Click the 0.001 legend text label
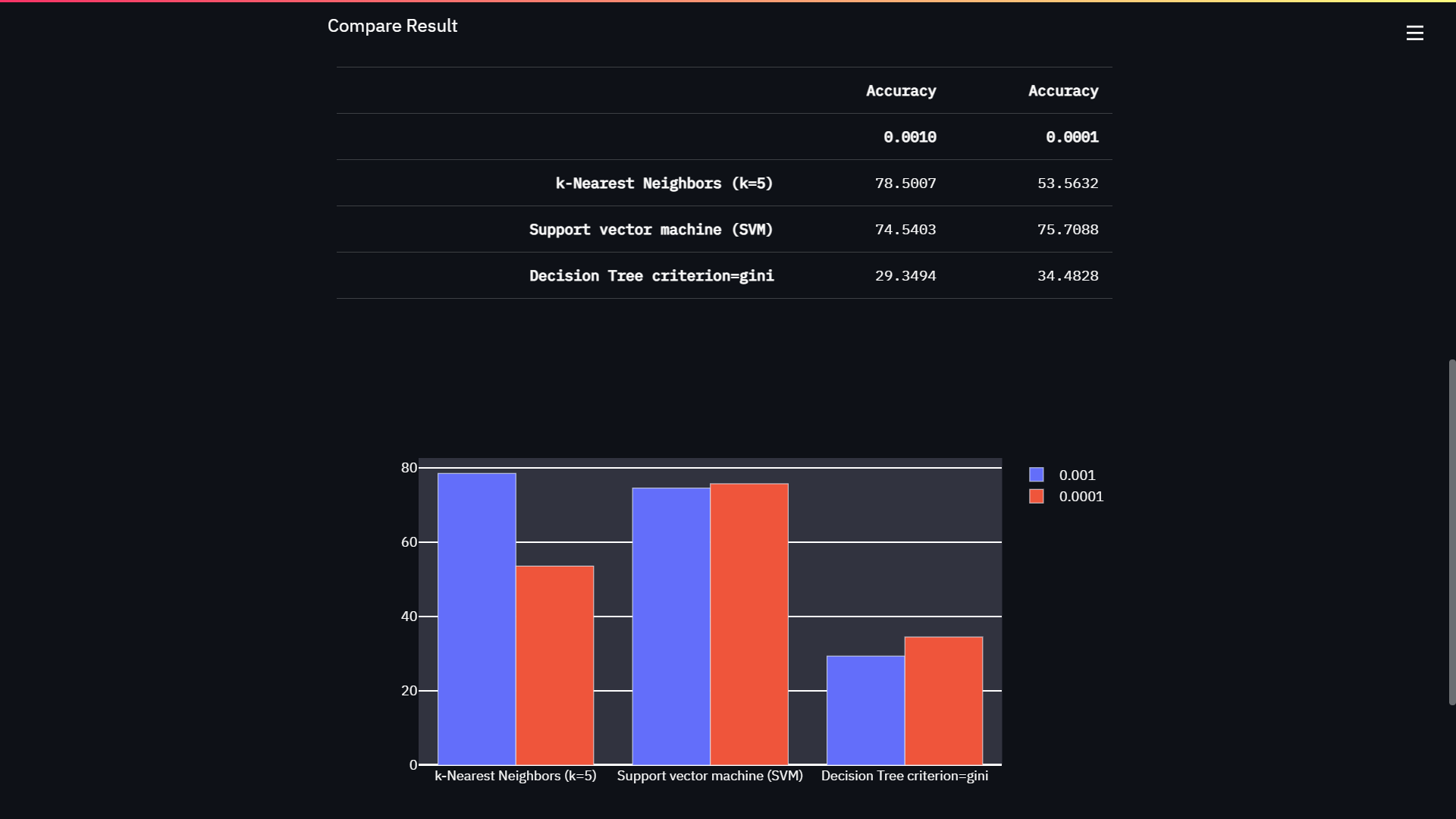This screenshot has width=1456, height=819. coord(1077,475)
